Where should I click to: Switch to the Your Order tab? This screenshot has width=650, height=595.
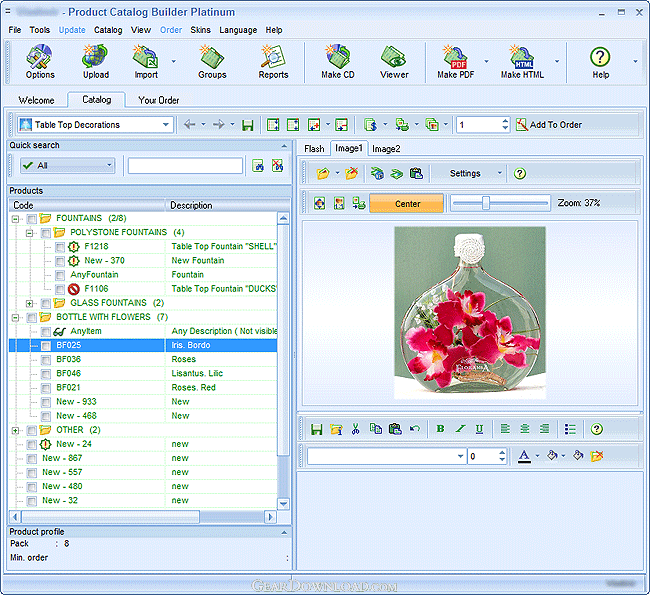pyautogui.click(x=159, y=100)
